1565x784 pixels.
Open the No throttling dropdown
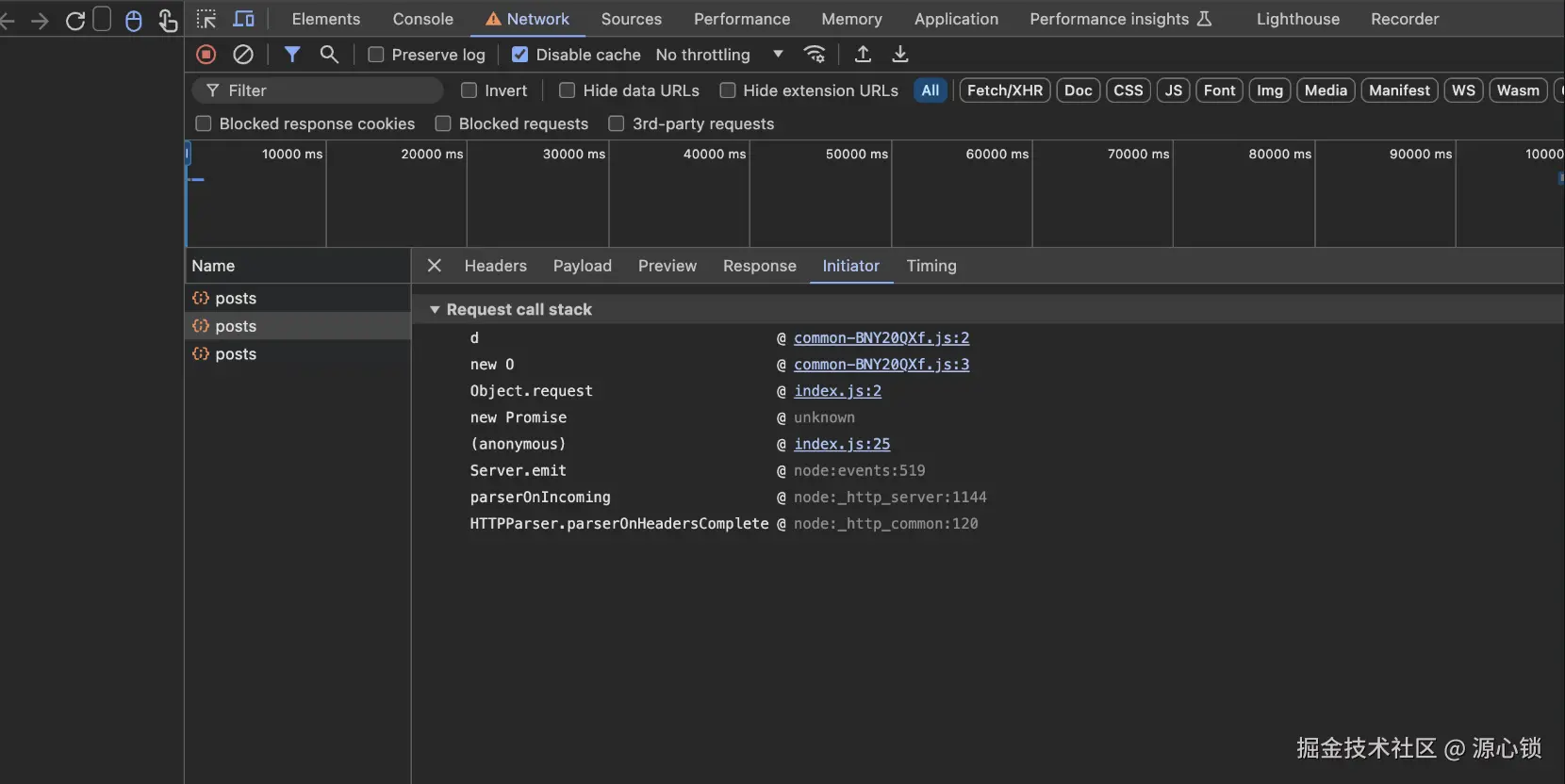pyautogui.click(x=719, y=55)
